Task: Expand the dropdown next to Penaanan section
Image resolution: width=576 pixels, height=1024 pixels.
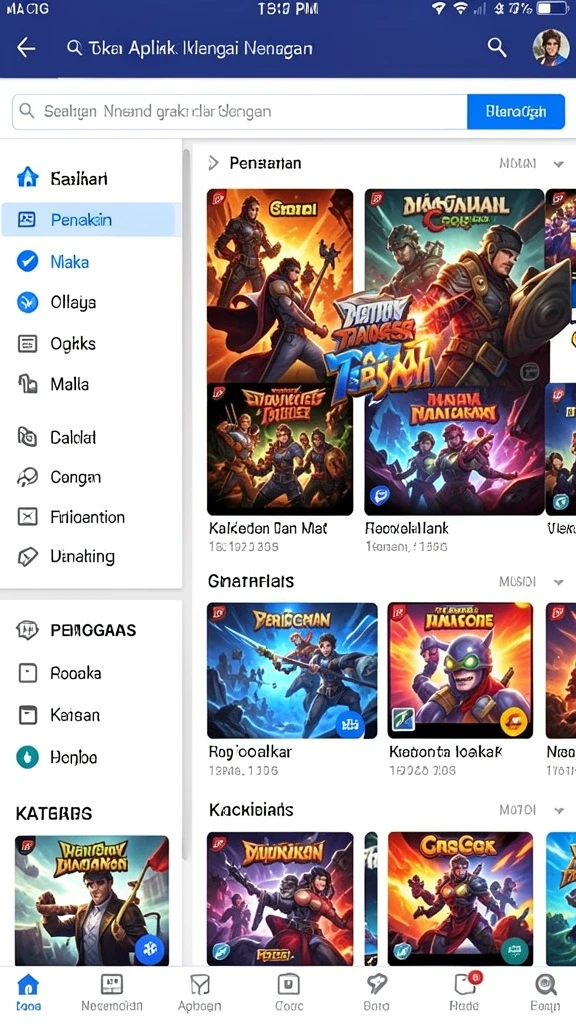Action: (558, 164)
